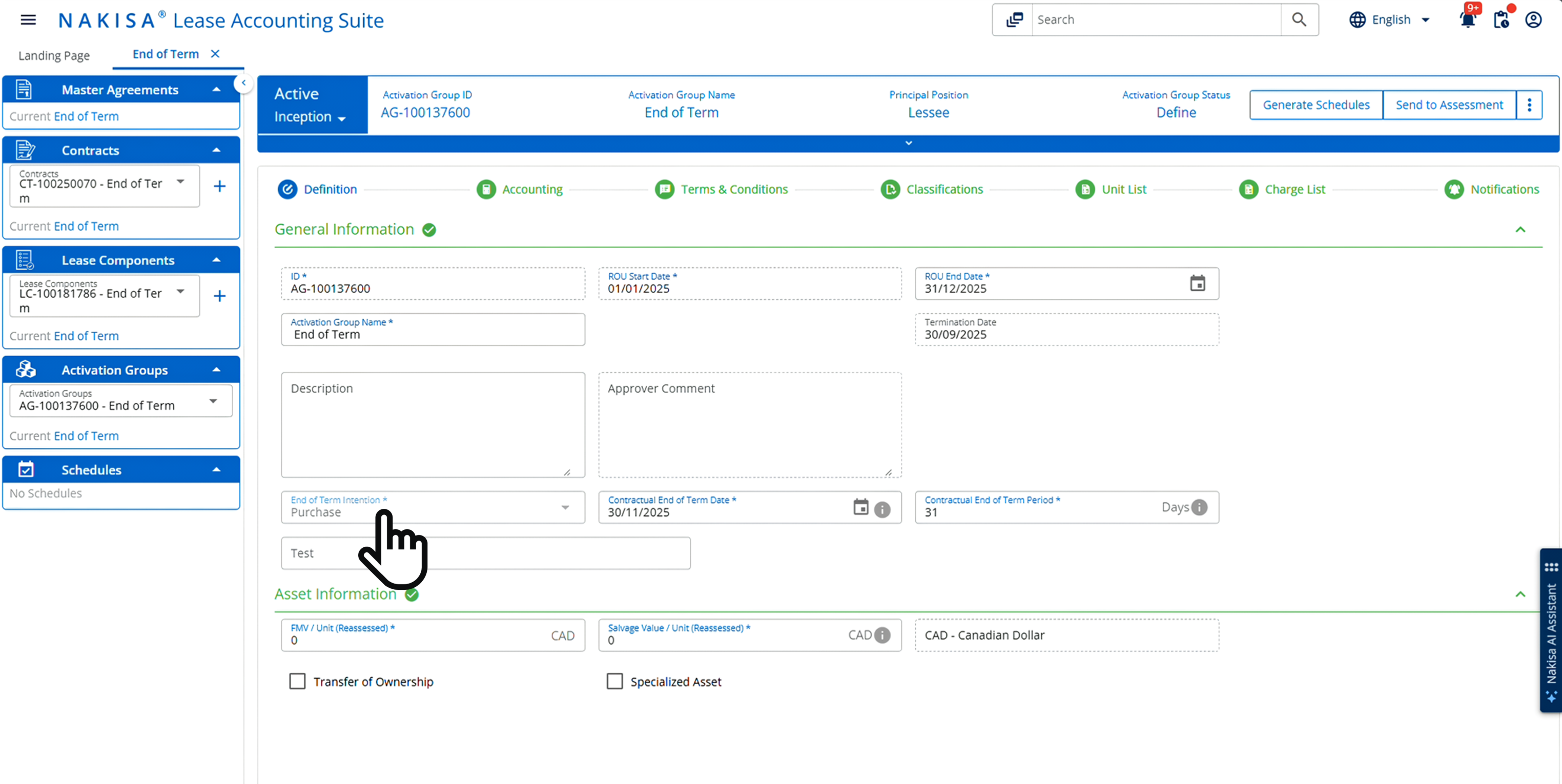Go to Terms & Conditions step
The width and height of the screenshot is (1562, 784).
point(733,189)
